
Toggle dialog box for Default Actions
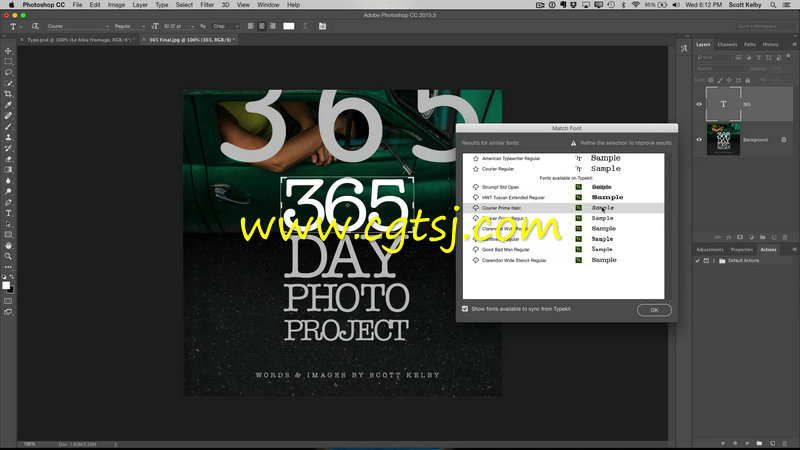click(706, 261)
